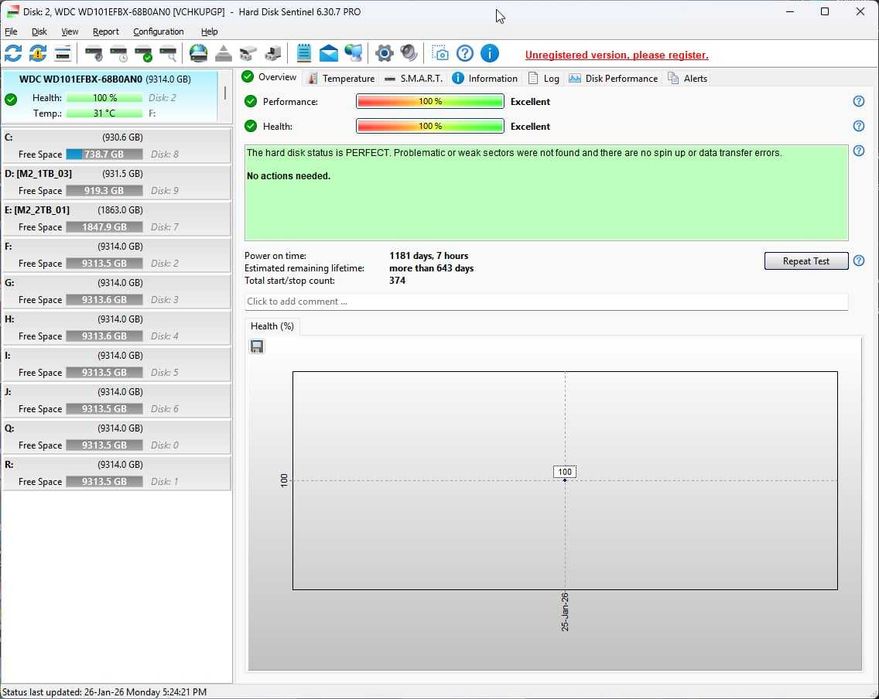Open the Report menu
Screen dimensions: 879x699
[x=105, y=31]
